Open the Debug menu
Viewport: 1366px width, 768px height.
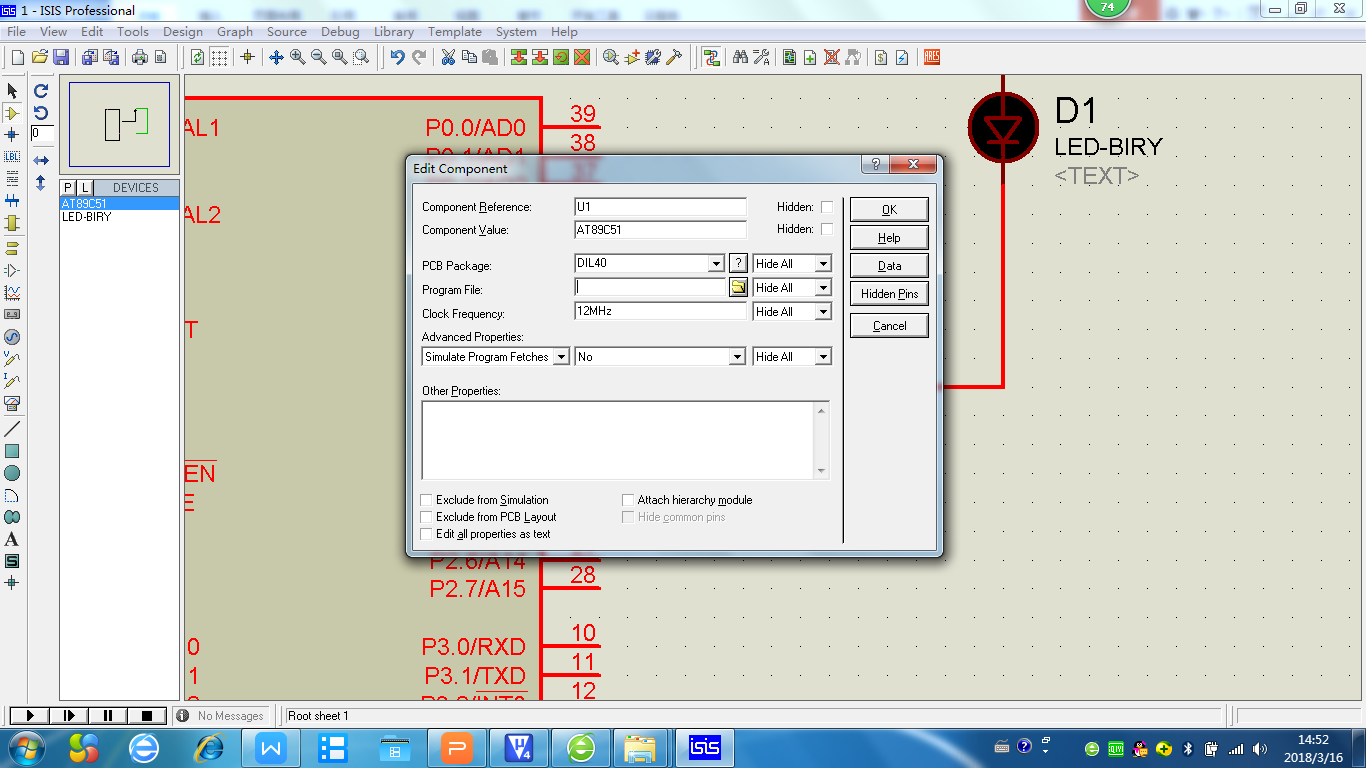point(340,32)
